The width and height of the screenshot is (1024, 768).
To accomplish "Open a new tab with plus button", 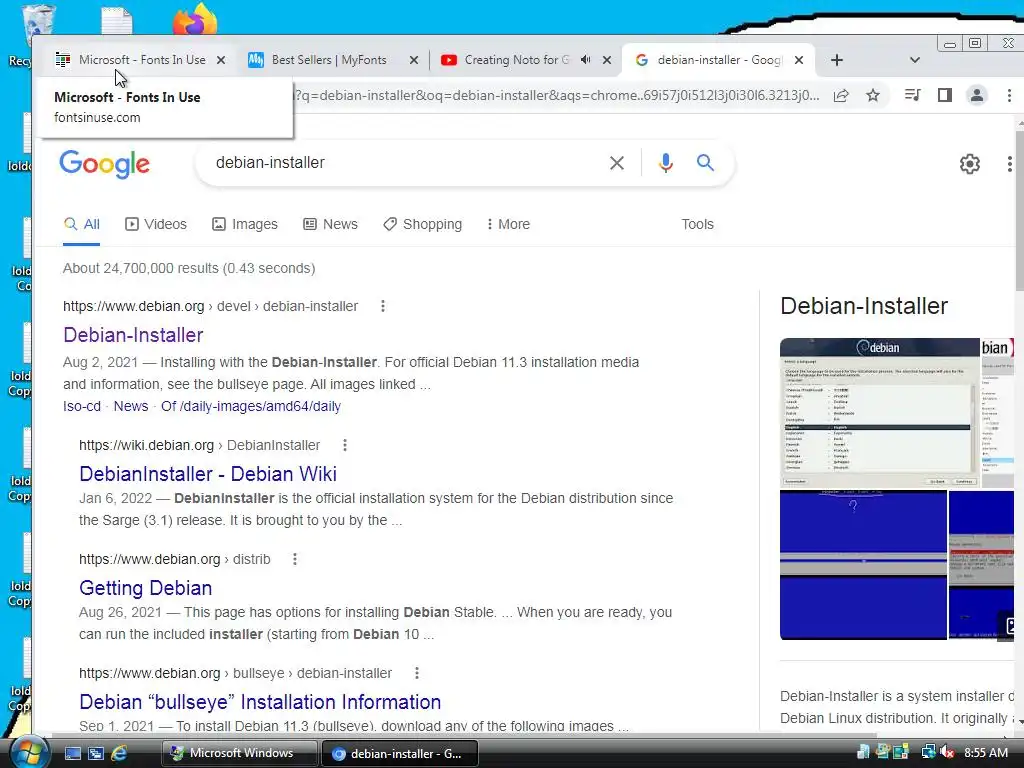I will tap(837, 60).
